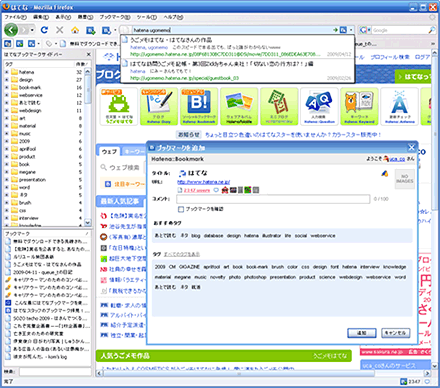440x388 pixels.
Task: Close the bookmark add dialog
Action: tap(412, 147)
